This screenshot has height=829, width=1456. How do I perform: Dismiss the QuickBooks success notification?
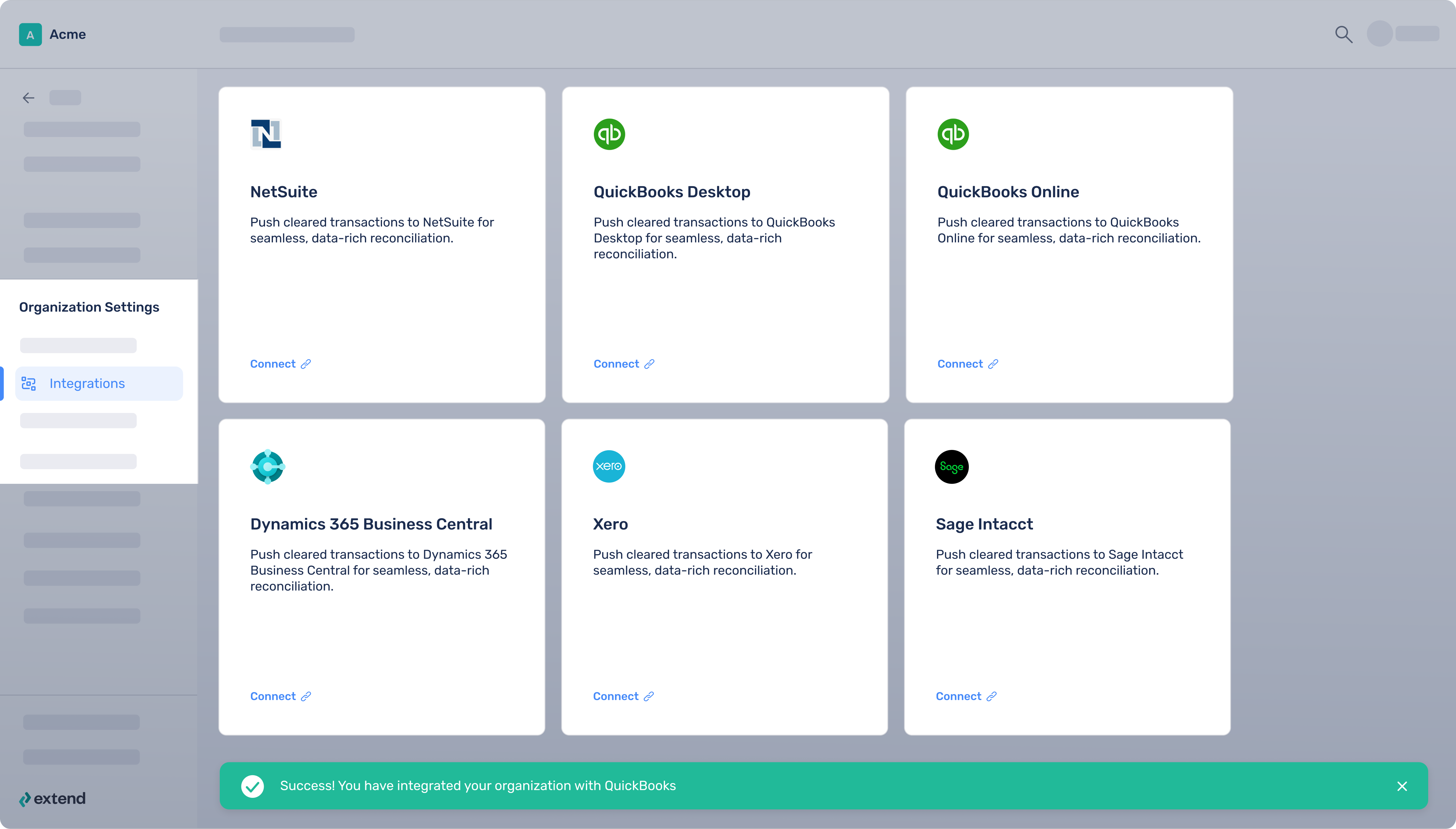tap(1402, 786)
